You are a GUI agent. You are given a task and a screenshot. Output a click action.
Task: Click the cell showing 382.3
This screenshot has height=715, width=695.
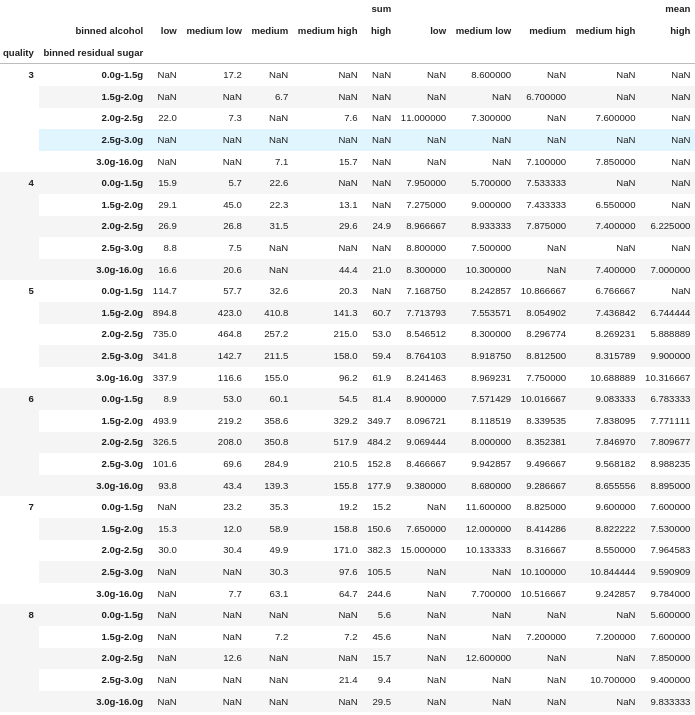pos(379,550)
